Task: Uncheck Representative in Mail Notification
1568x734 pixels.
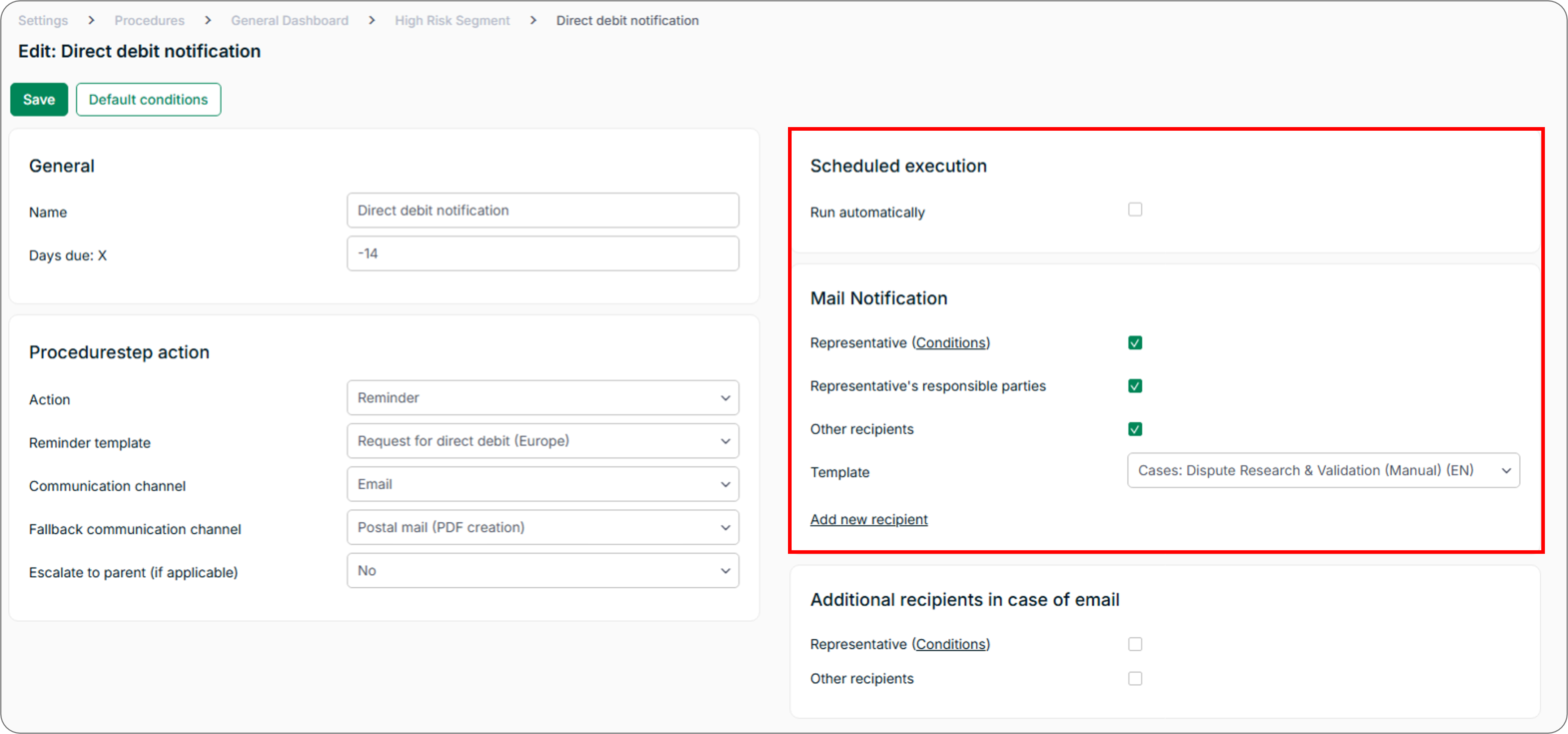Action: coord(1135,343)
